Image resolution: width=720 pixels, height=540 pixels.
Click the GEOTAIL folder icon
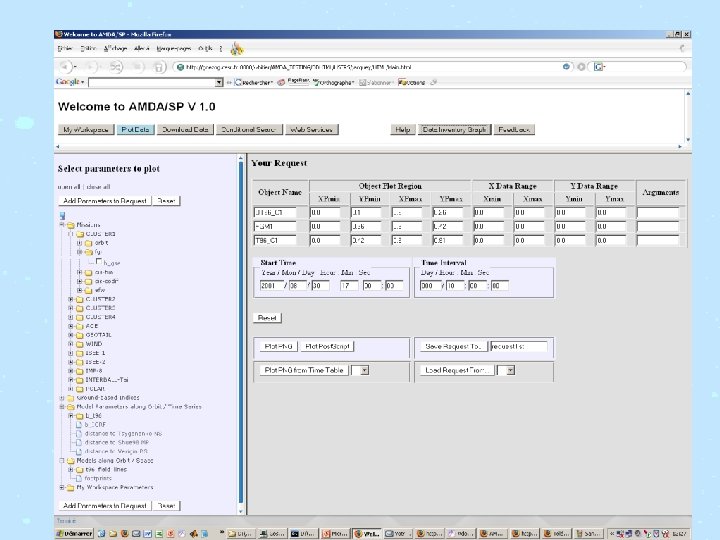[x=79, y=334]
